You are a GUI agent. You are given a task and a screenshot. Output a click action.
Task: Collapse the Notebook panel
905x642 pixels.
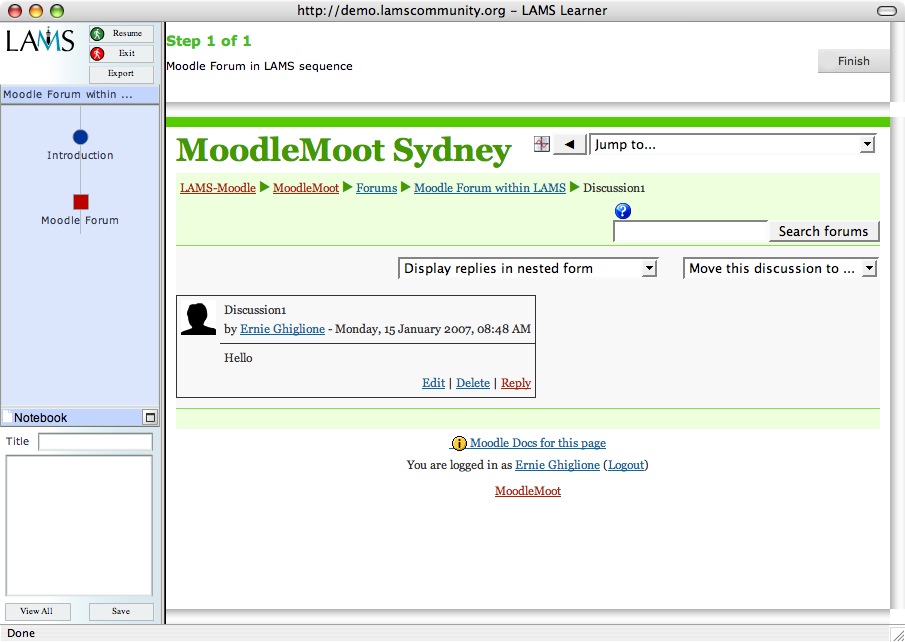click(x=150, y=417)
